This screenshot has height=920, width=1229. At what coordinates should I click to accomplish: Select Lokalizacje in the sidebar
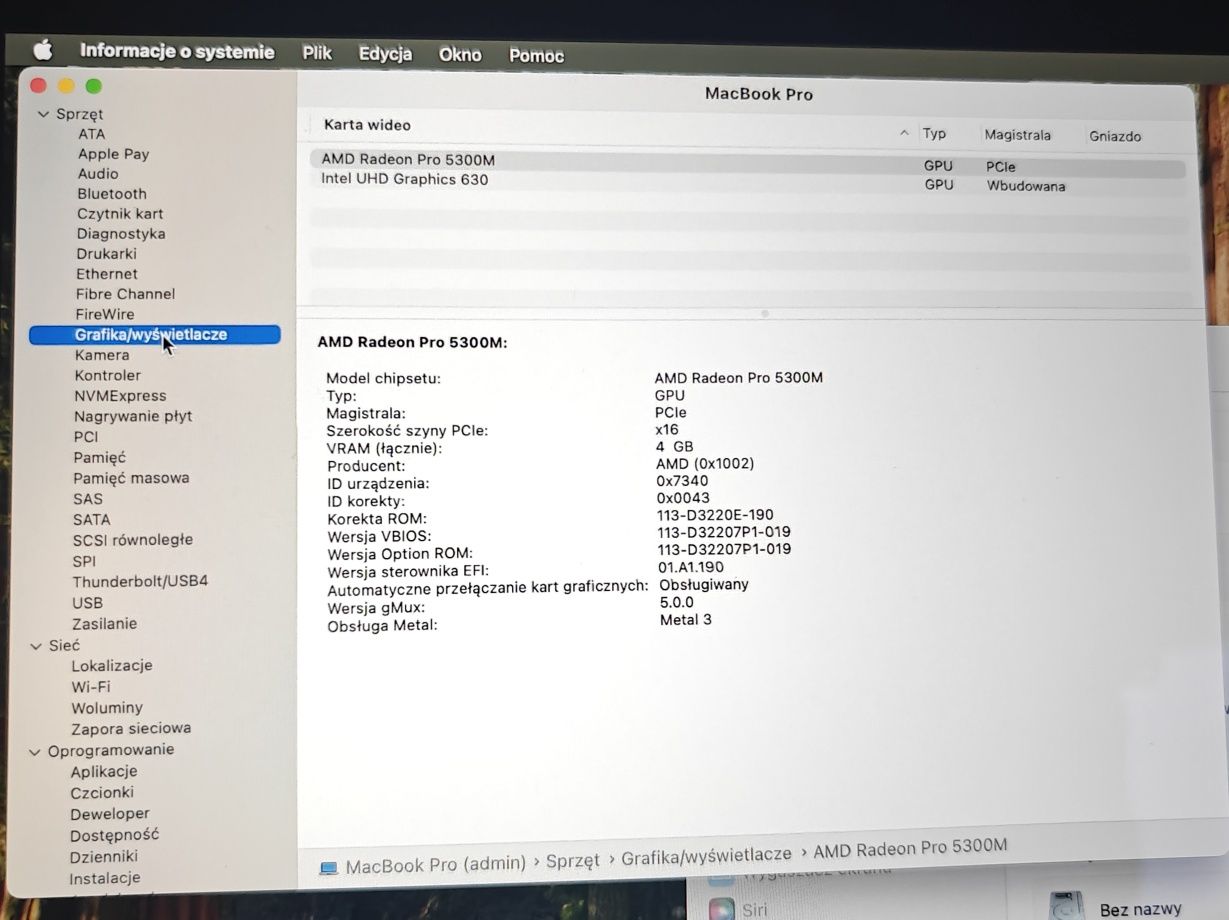click(x=112, y=666)
